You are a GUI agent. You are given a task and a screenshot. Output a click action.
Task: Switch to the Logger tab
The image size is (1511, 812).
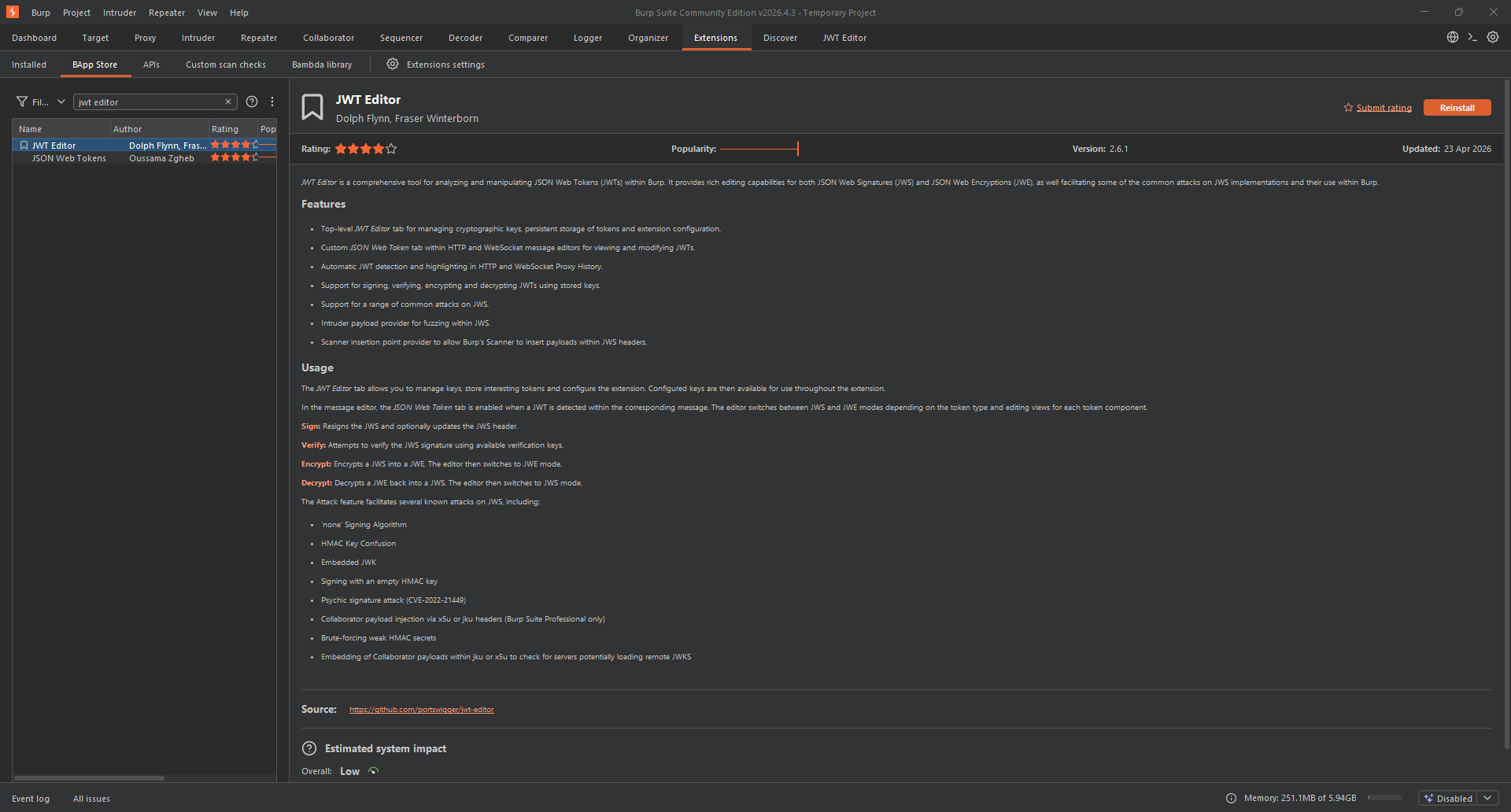point(588,38)
